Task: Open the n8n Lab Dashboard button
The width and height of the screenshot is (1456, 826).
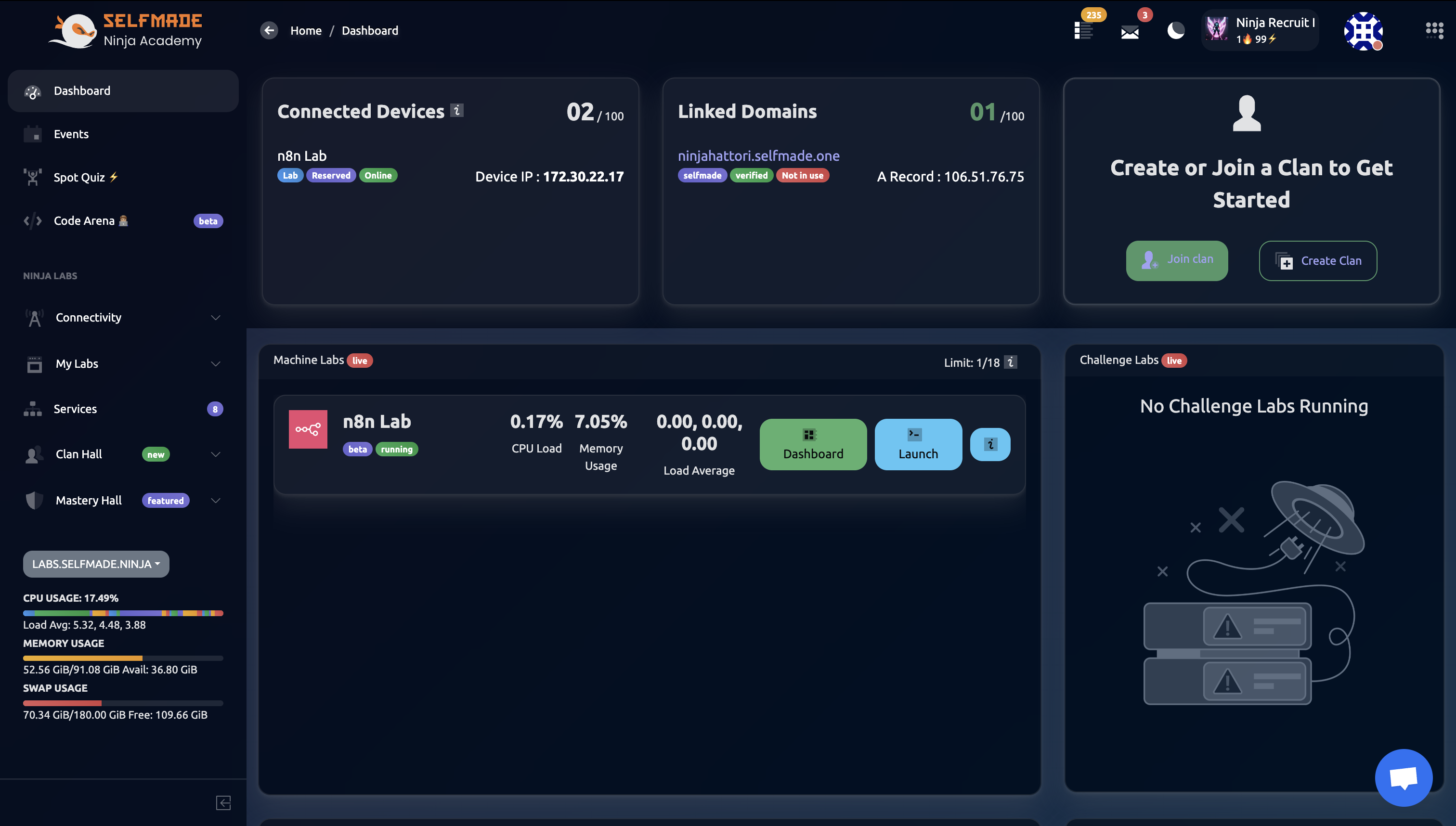Action: [813, 444]
